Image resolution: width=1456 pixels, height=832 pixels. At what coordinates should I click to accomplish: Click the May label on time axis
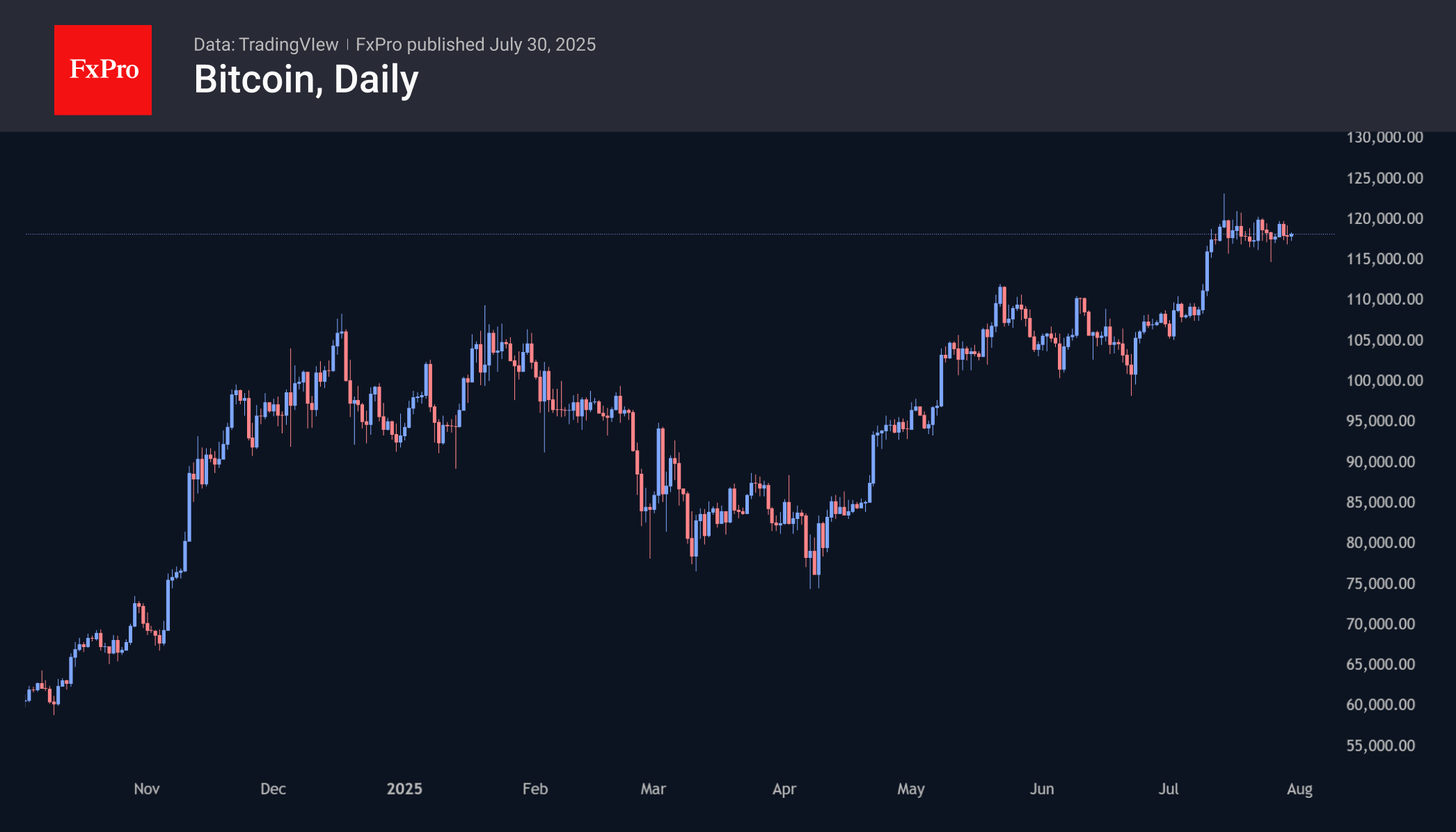click(x=910, y=789)
